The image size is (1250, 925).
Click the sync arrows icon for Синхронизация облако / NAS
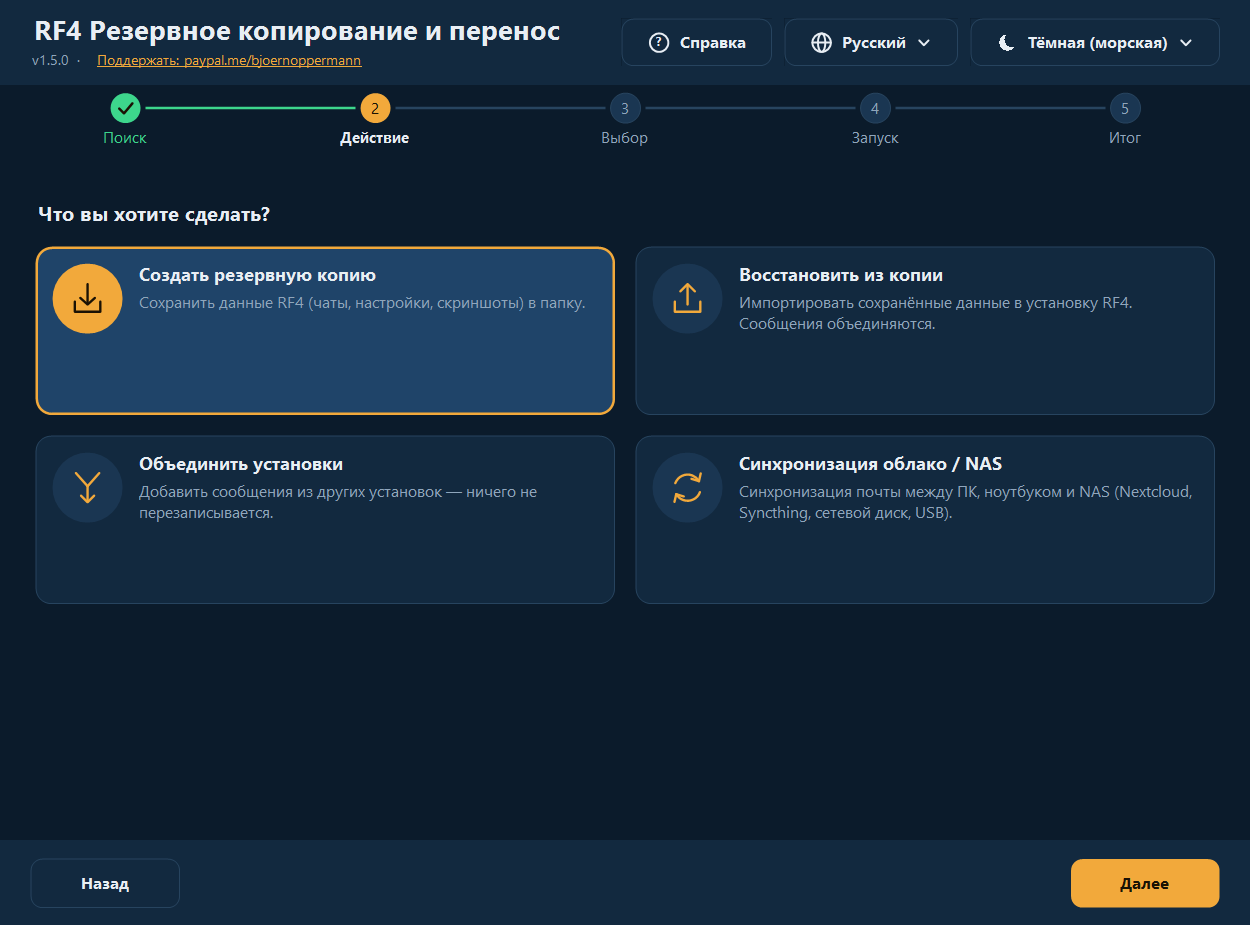pos(688,487)
